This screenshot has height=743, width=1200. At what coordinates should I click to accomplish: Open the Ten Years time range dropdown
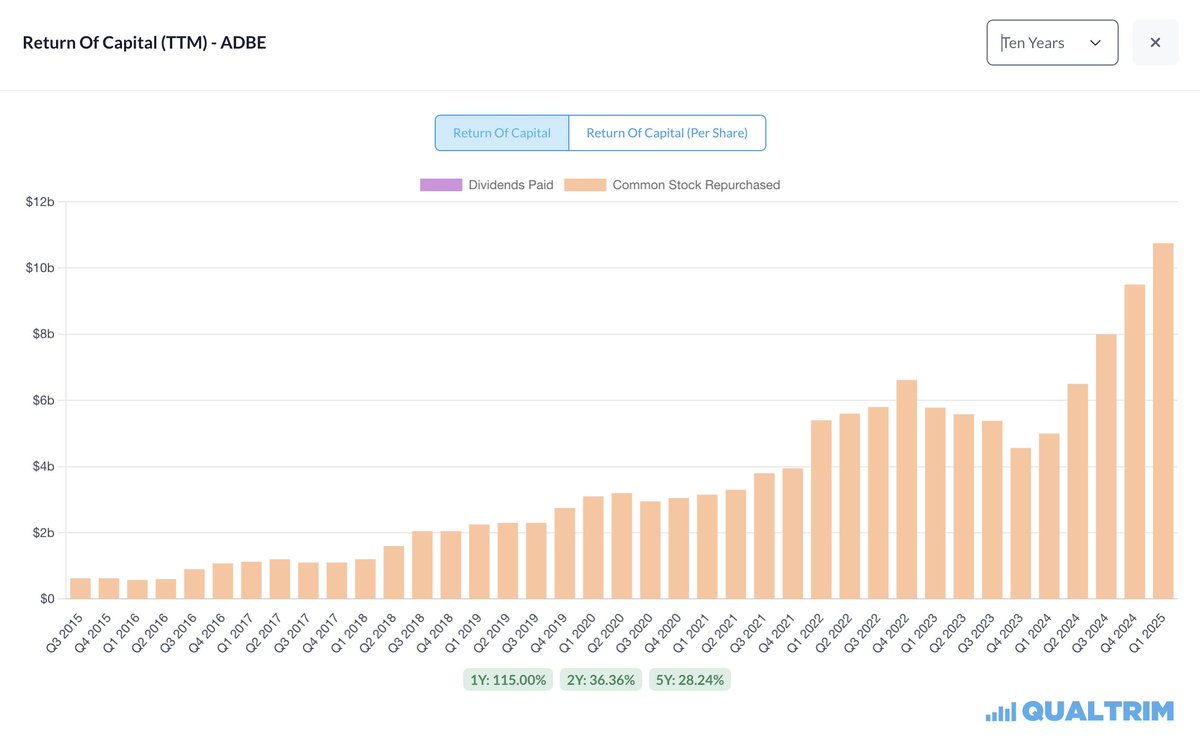(x=1052, y=43)
